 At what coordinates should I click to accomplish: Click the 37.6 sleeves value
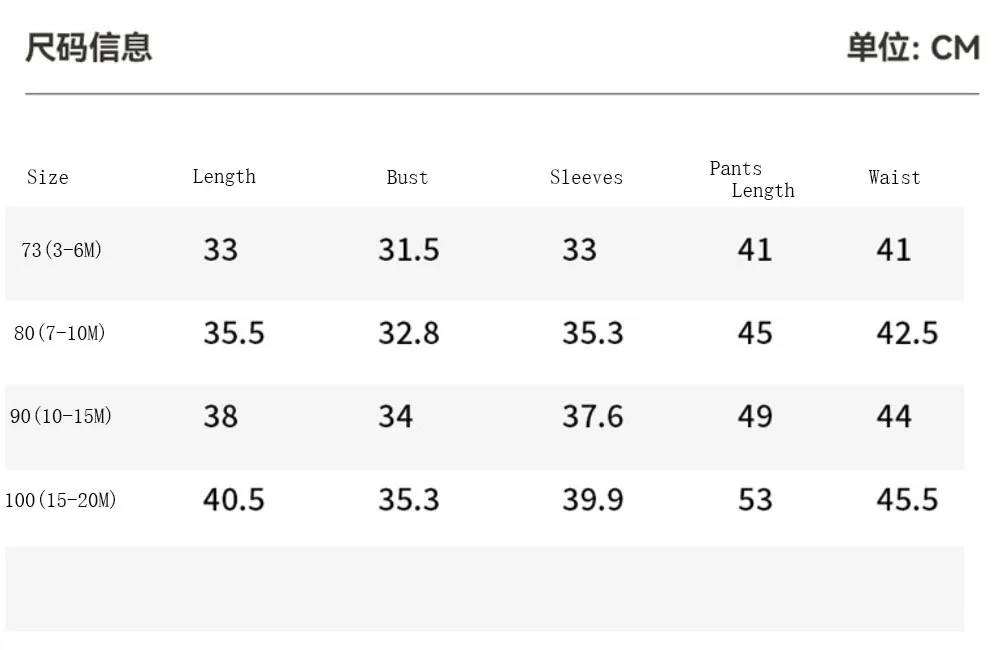(592, 417)
